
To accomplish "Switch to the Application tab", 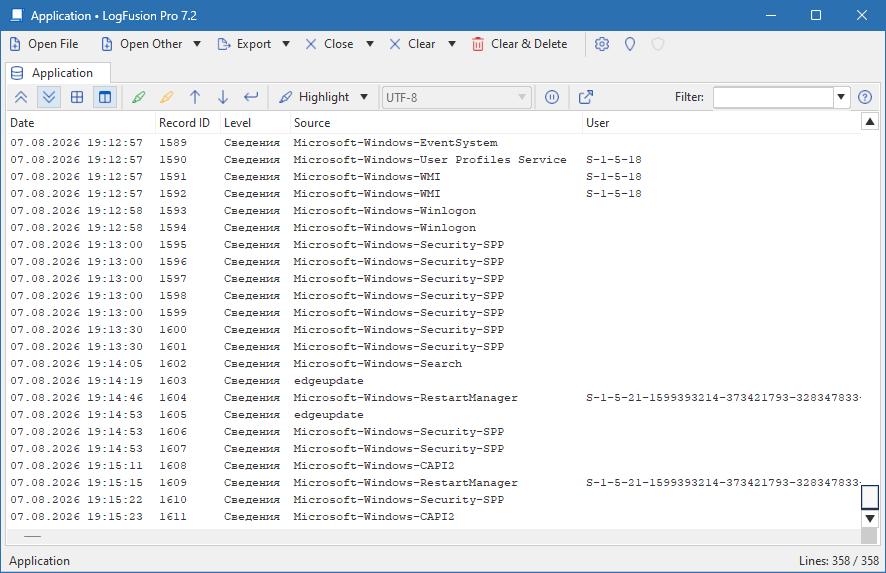I will click(58, 73).
